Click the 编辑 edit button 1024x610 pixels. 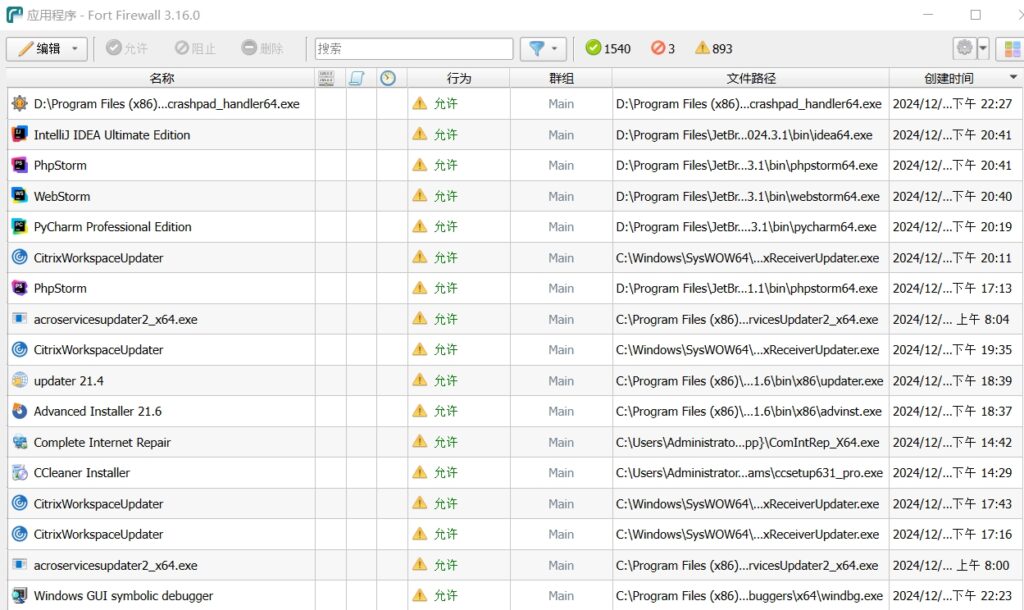[46, 48]
